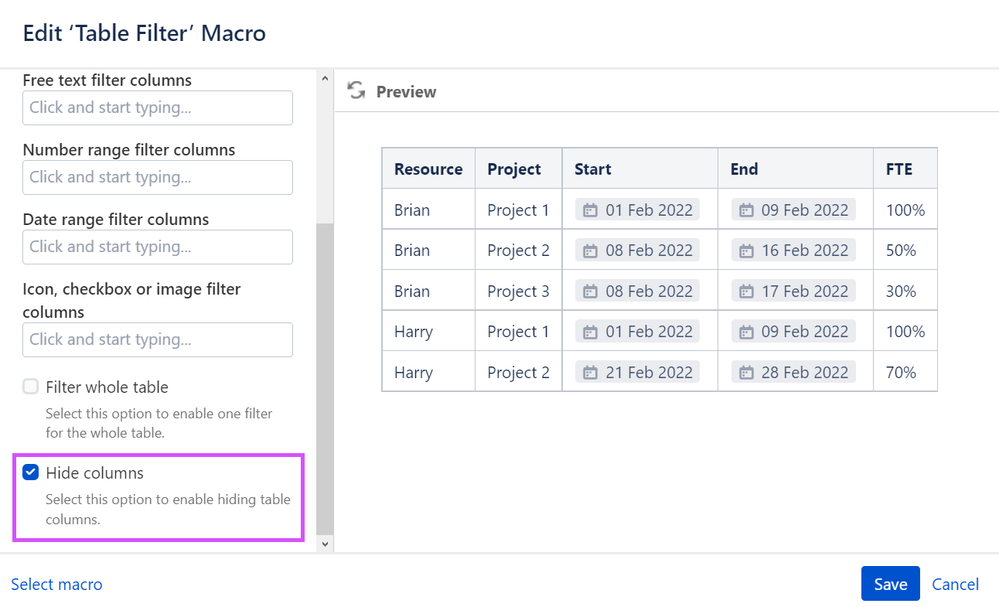999x607 pixels.
Task: Enable the Filter whole table checkbox
Action: (31, 387)
